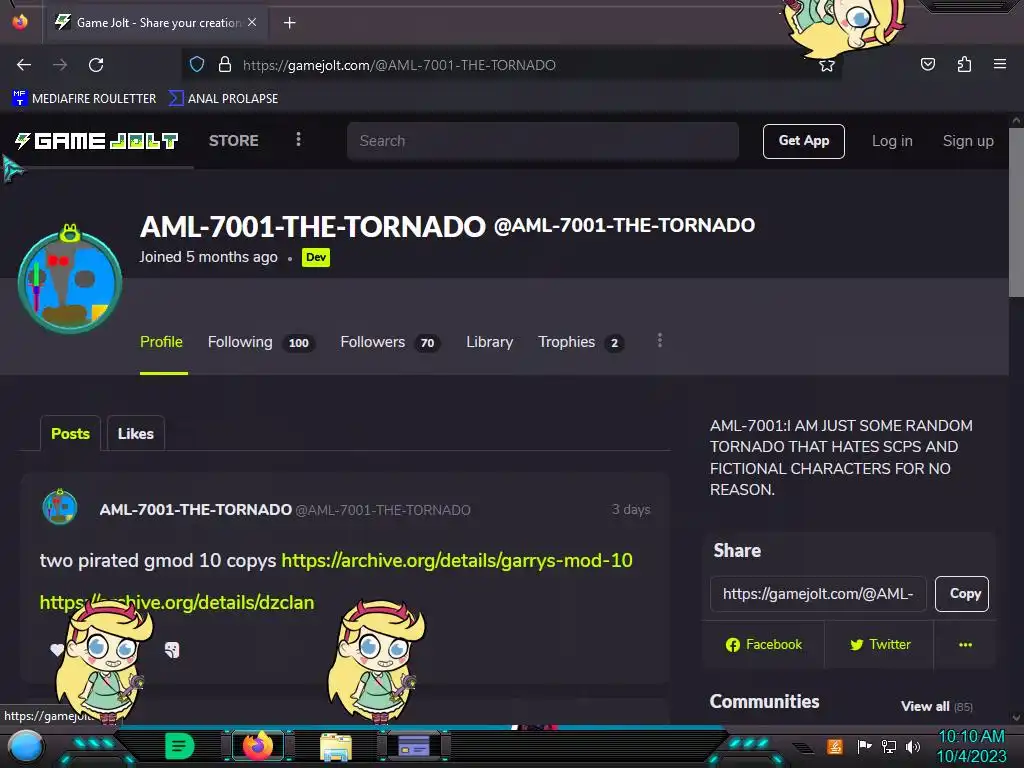1024x768 pixels.
Task: Open the Firefox hamburger menu
Action: tap(1000, 64)
